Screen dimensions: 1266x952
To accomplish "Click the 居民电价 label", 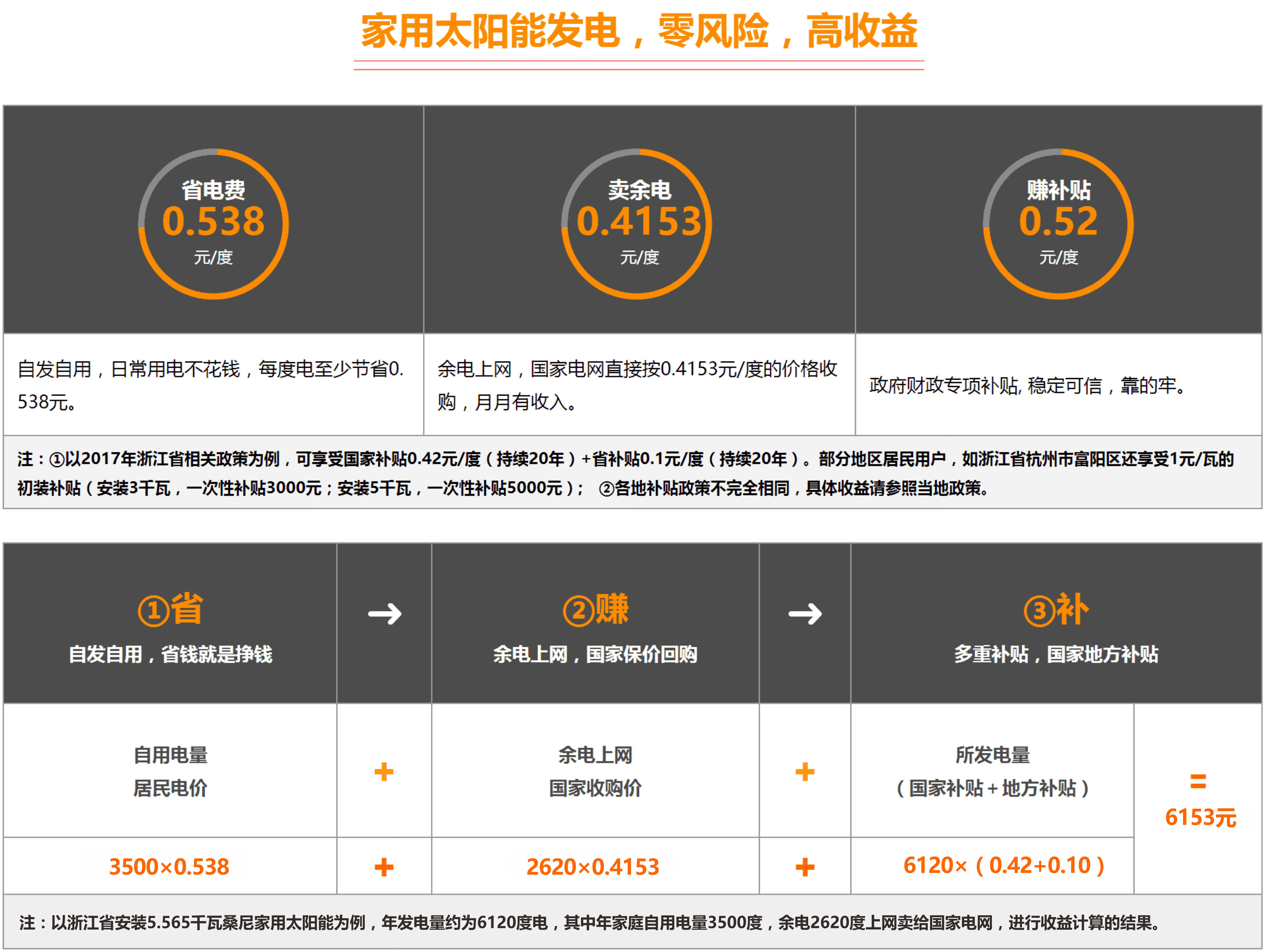I will click(x=170, y=788).
